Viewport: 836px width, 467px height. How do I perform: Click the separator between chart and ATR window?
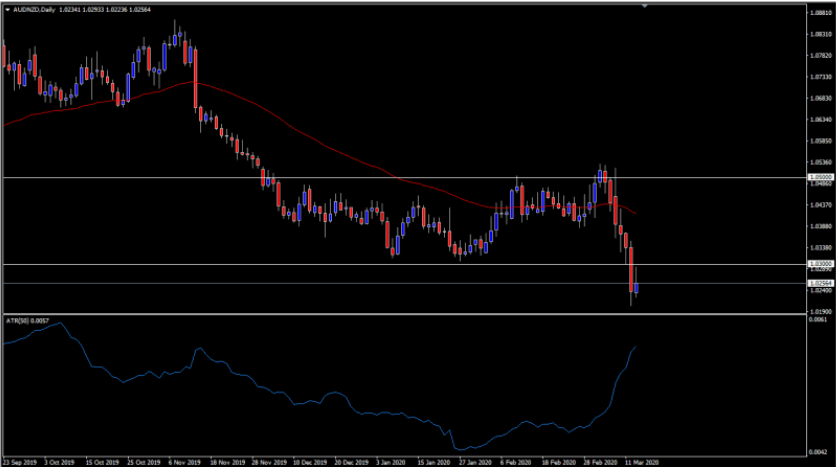click(x=400, y=315)
